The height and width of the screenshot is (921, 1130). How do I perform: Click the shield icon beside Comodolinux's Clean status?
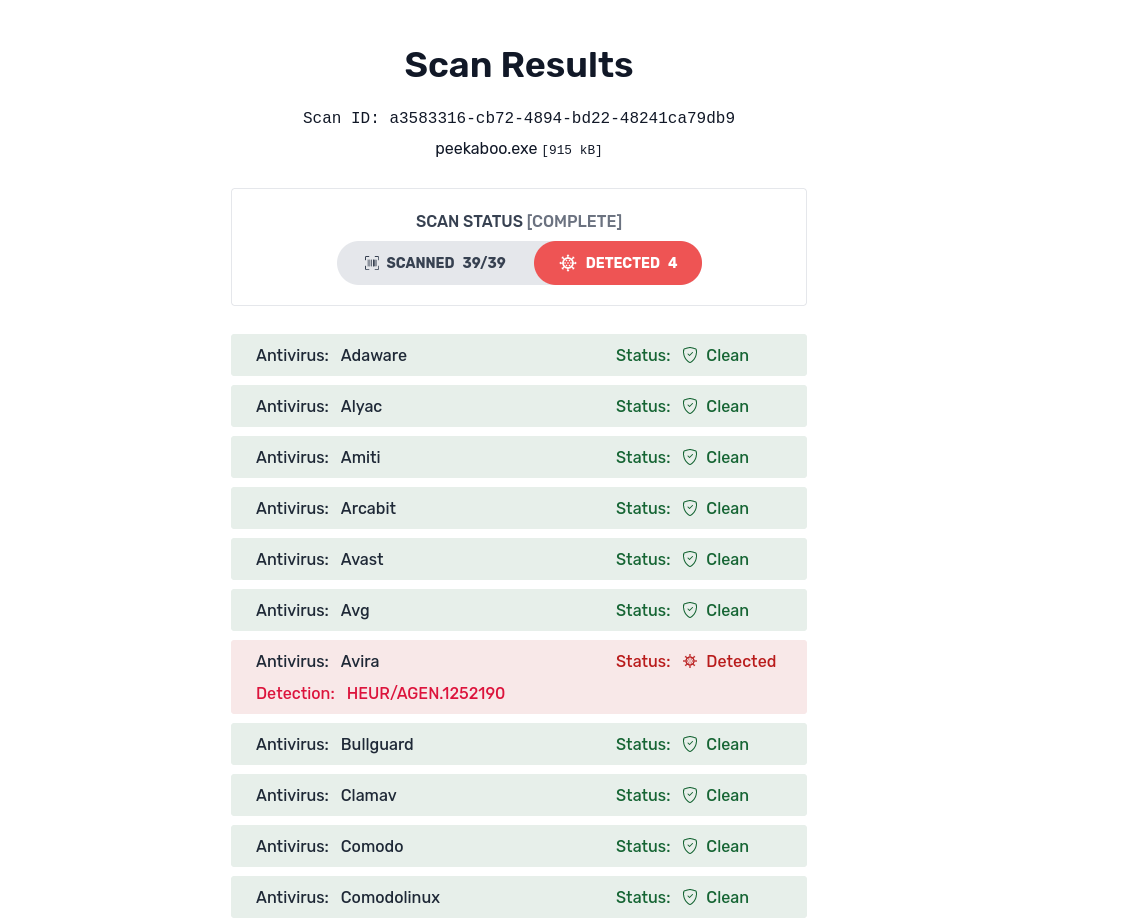coord(689,897)
